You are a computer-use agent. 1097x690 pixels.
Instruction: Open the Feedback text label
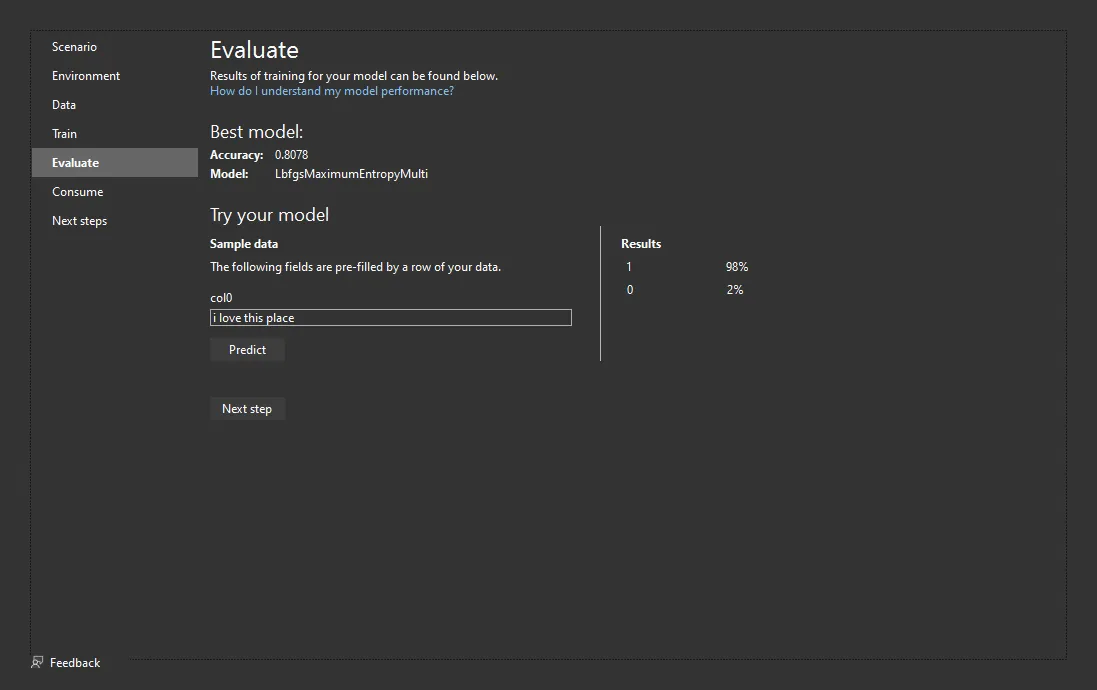tap(75, 663)
